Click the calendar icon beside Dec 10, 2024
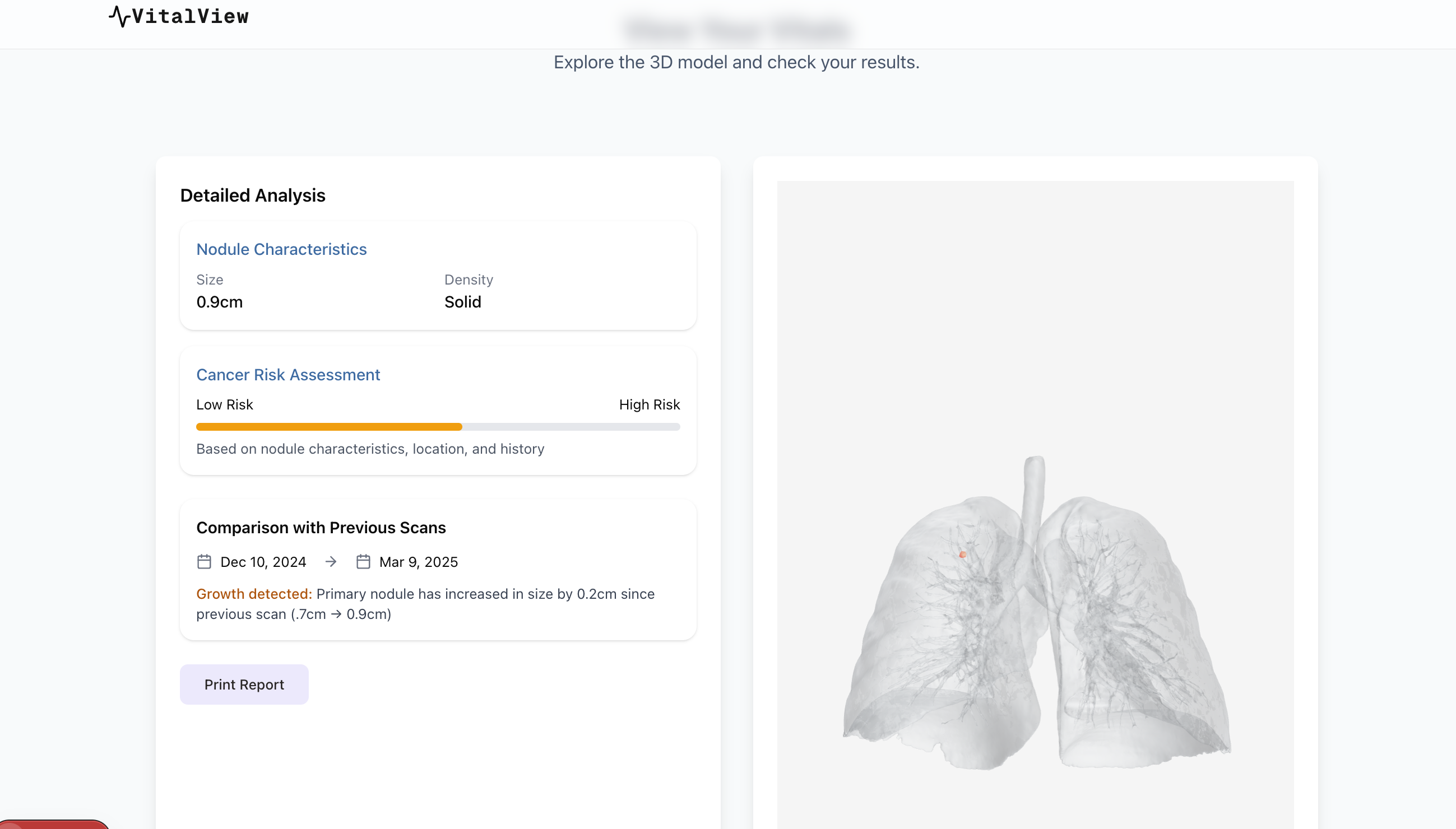Screen dimensions: 1456x829 click(x=204, y=562)
